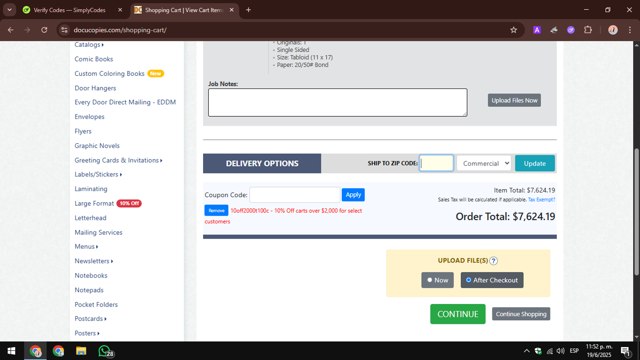Image resolution: width=640 pixels, height=360 pixels.
Task: Expand the Posters submenu
Action: (x=87, y=333)
